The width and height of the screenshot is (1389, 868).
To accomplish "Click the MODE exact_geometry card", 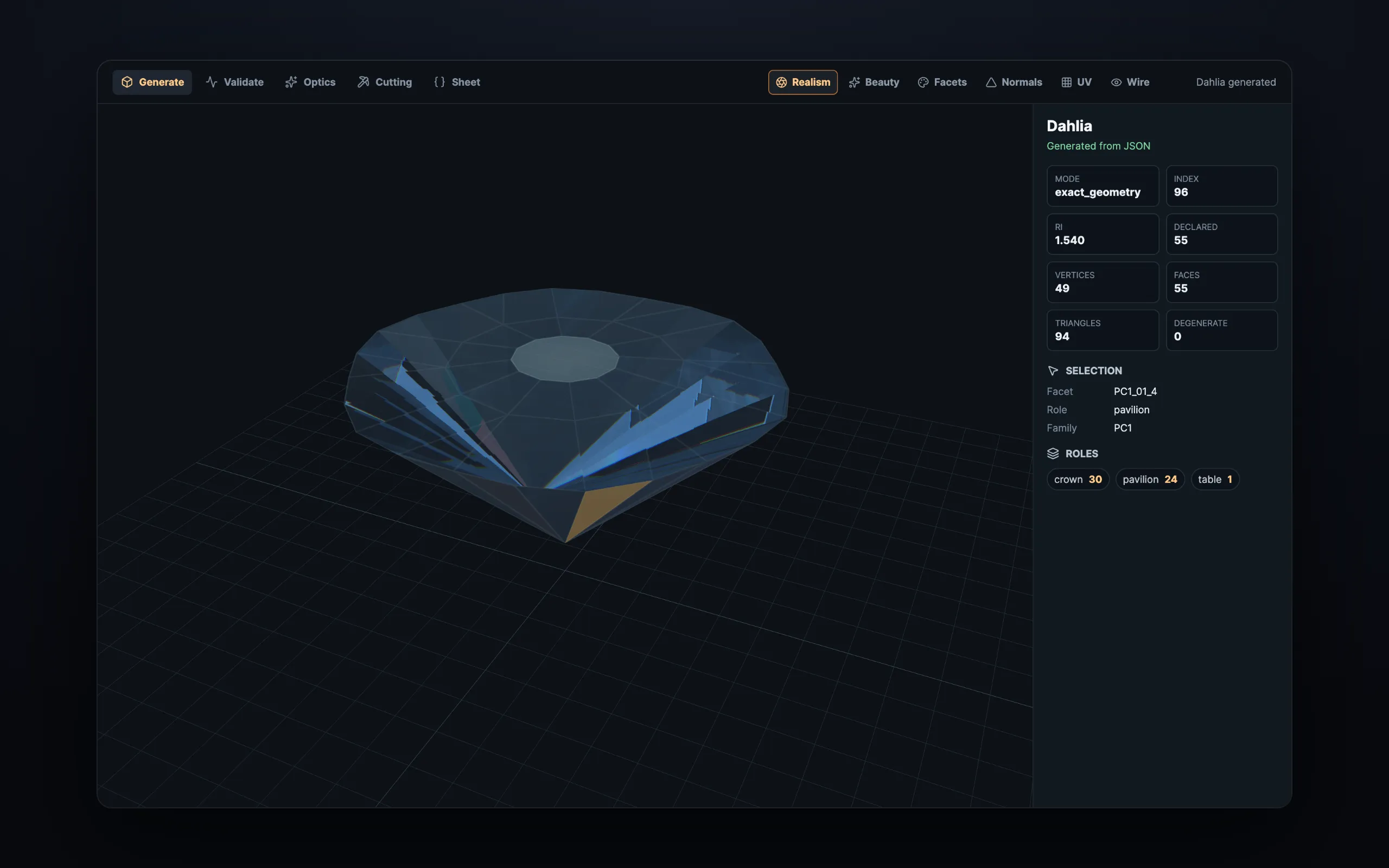I will [x=1103, y=186].
